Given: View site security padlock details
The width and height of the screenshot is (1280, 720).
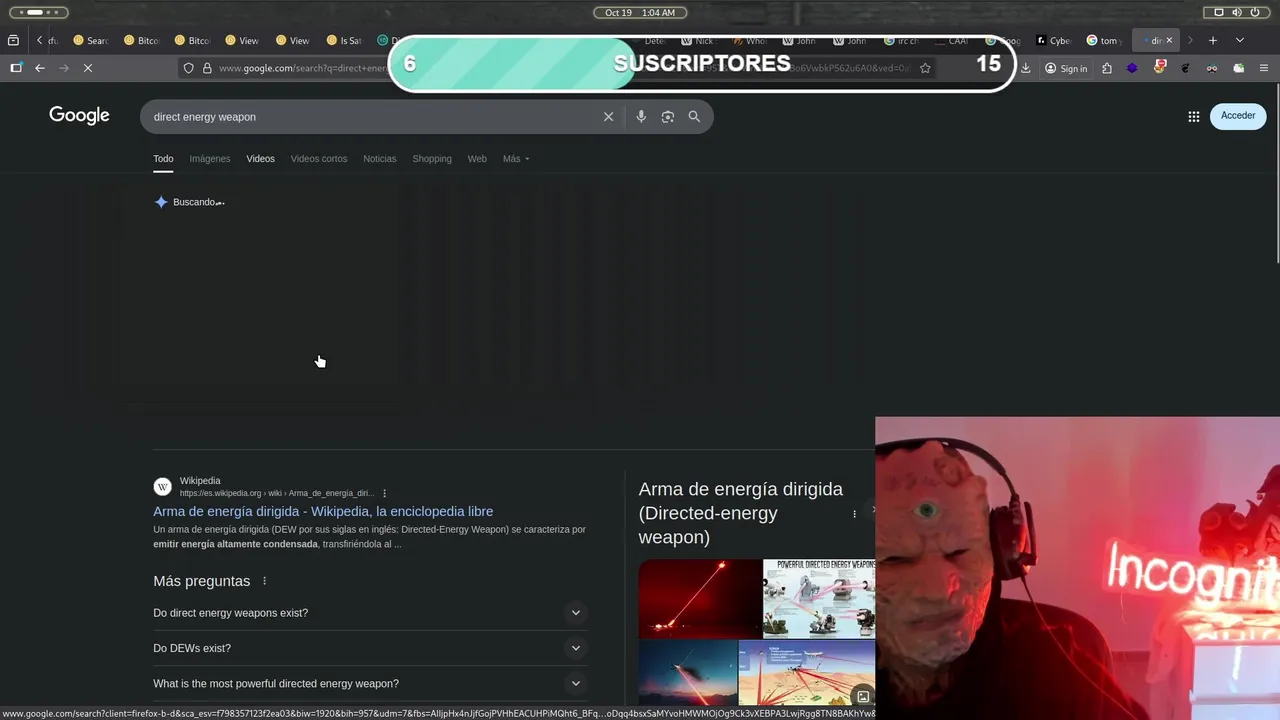Looking at the screenshot, I should pyautogui.click(x=207, y=68).
